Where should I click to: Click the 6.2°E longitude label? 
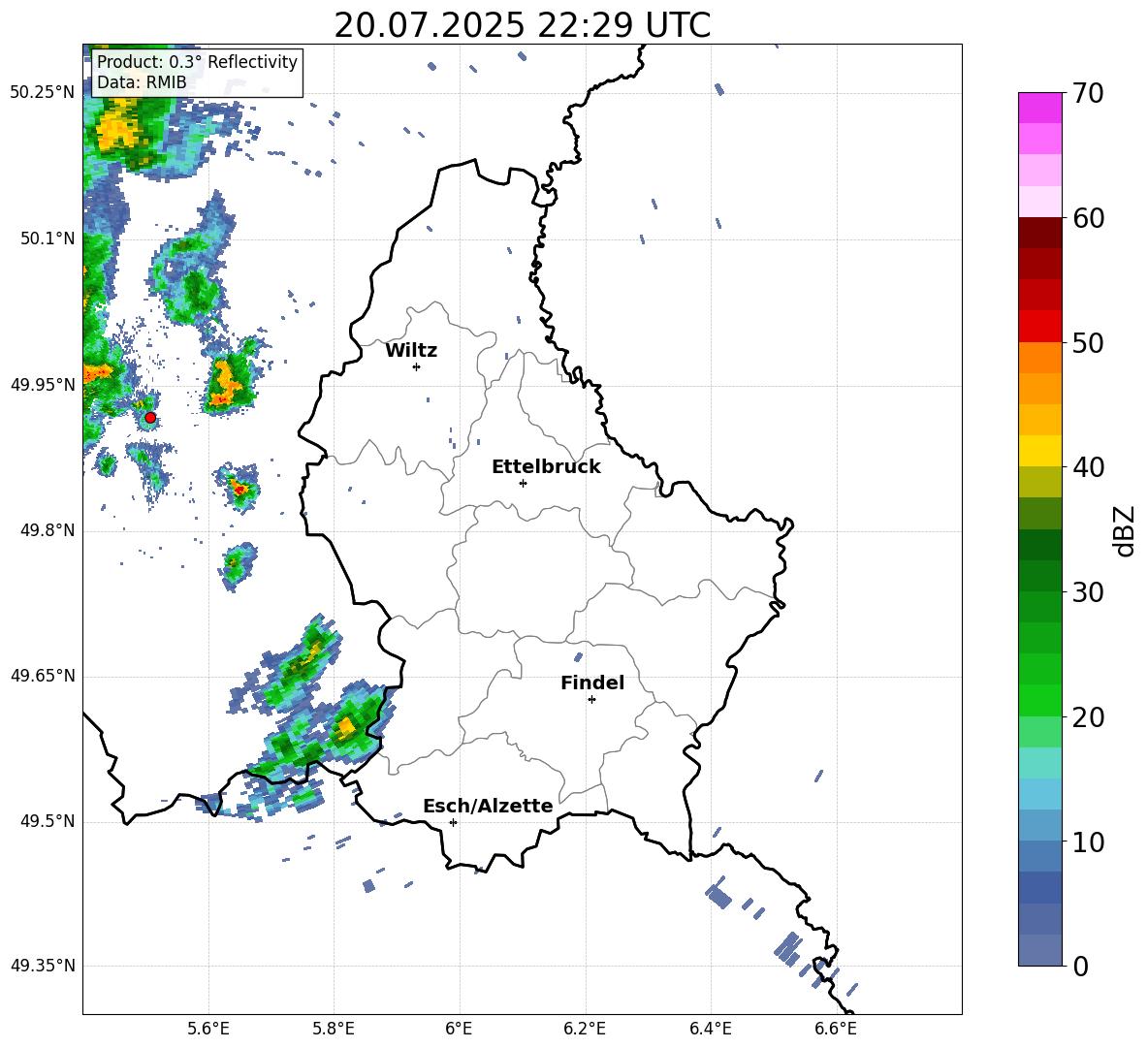tap(585, 1030)
